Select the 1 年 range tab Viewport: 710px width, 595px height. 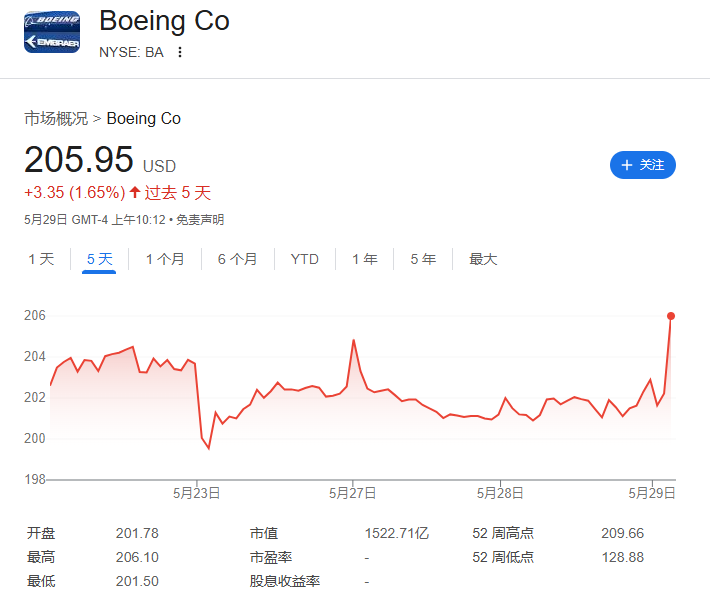[x=364, y=259]
